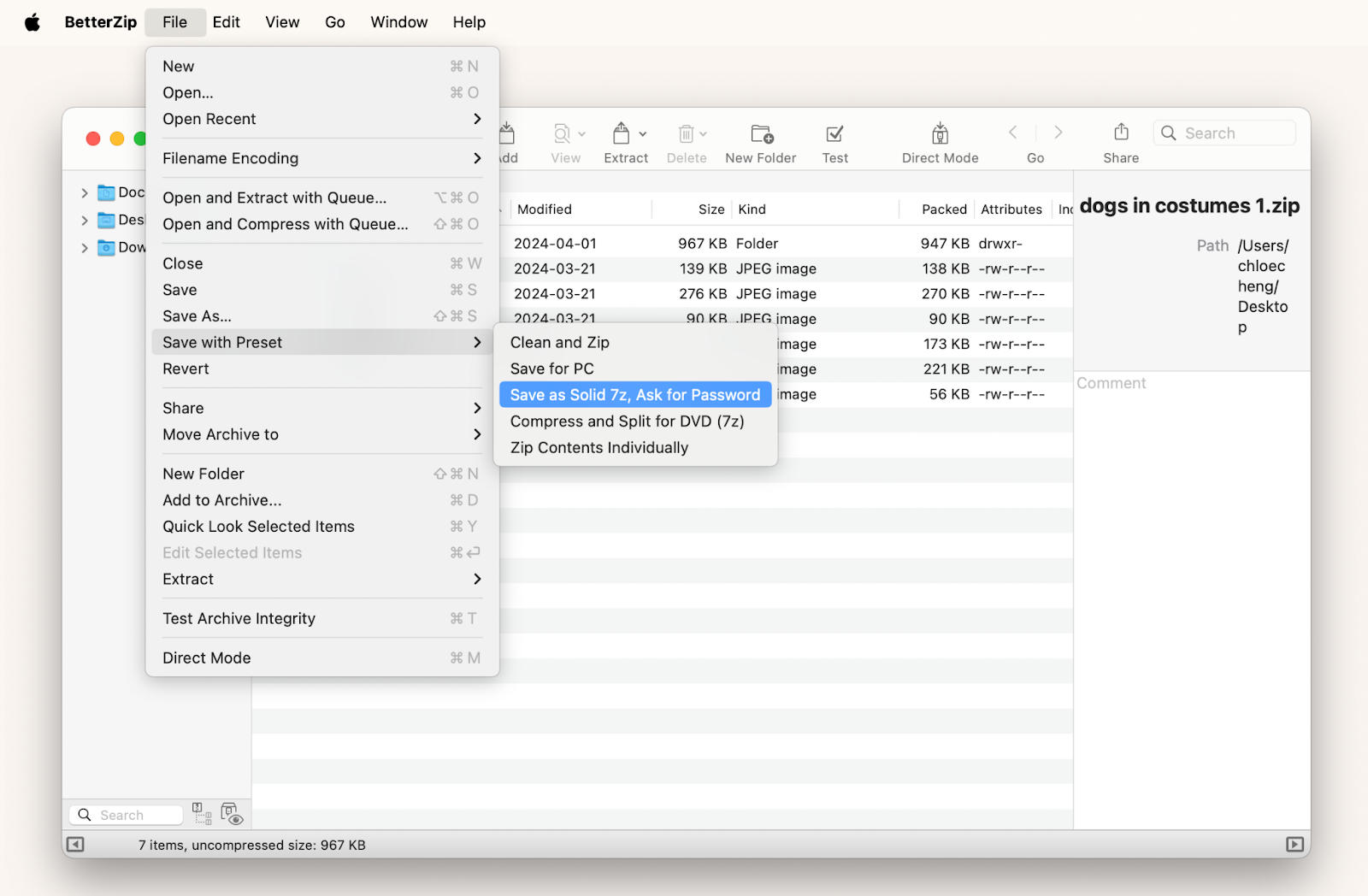Open the Edit menu
This screenshot has width=1368, height=896.
(226, 22)
